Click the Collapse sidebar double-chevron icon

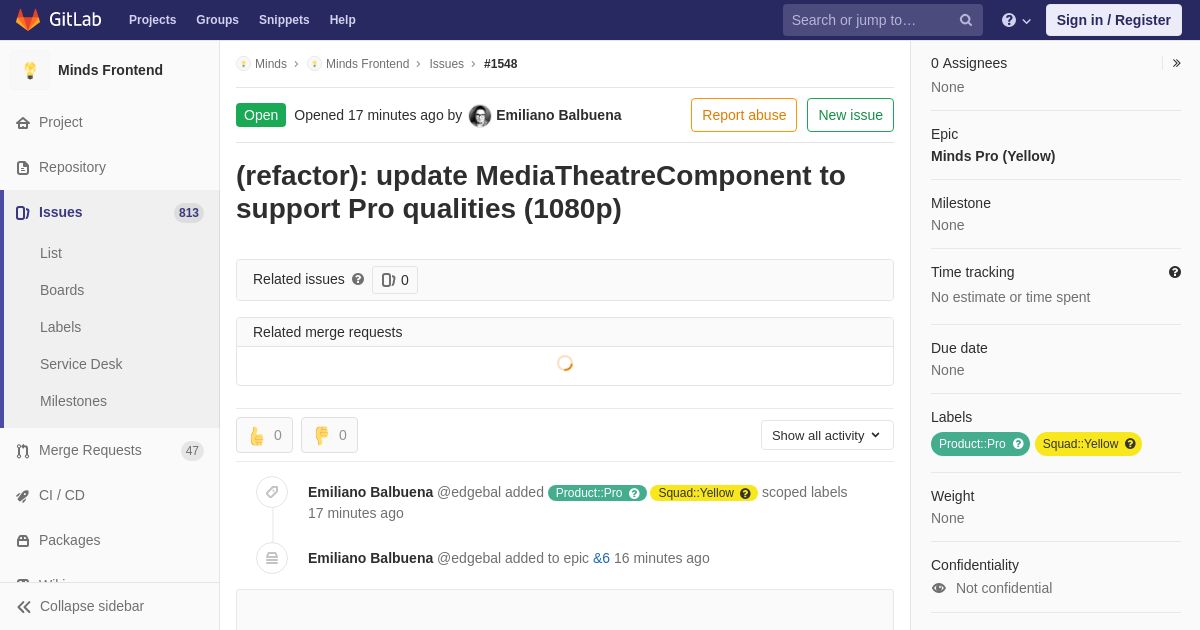click(24, 606)
